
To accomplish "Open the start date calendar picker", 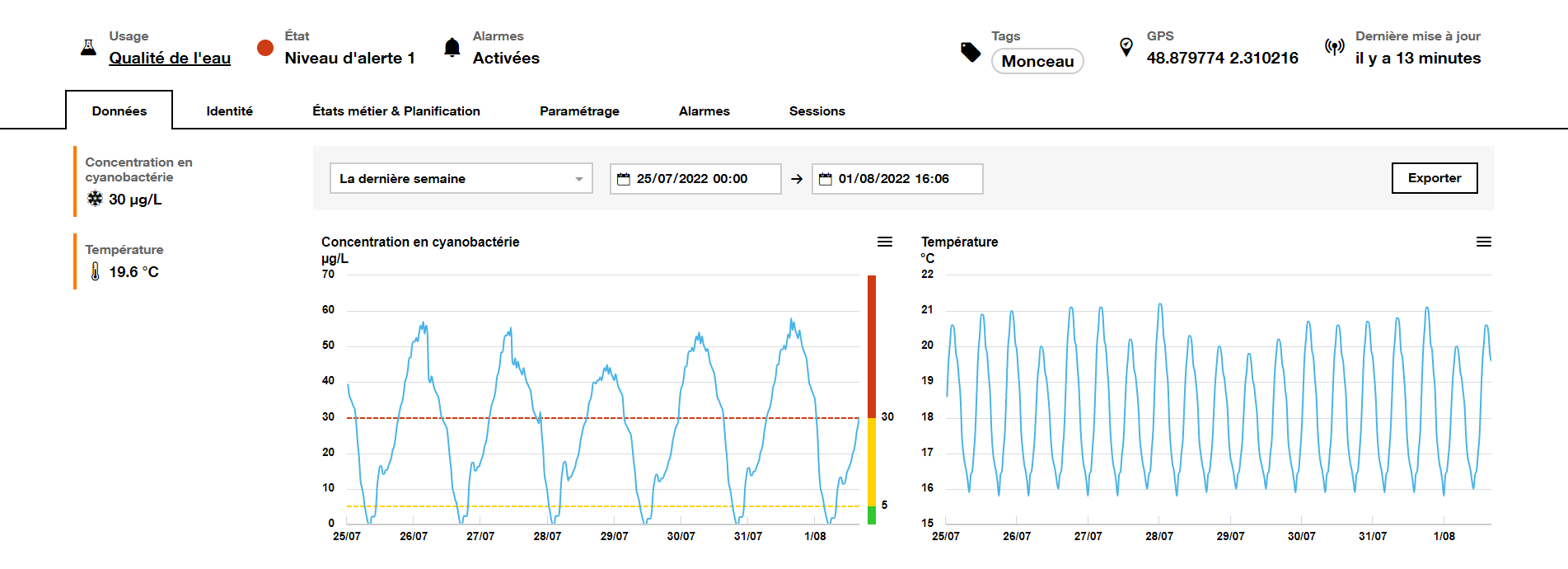I will pyautogui.click(x=624, y=179).
